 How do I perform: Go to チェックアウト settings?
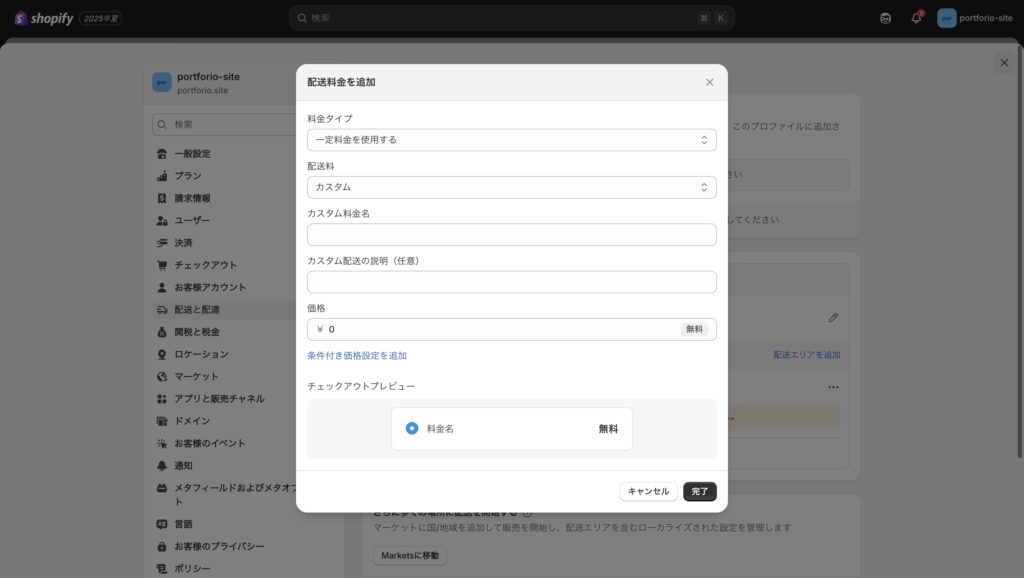pos(205,265)
